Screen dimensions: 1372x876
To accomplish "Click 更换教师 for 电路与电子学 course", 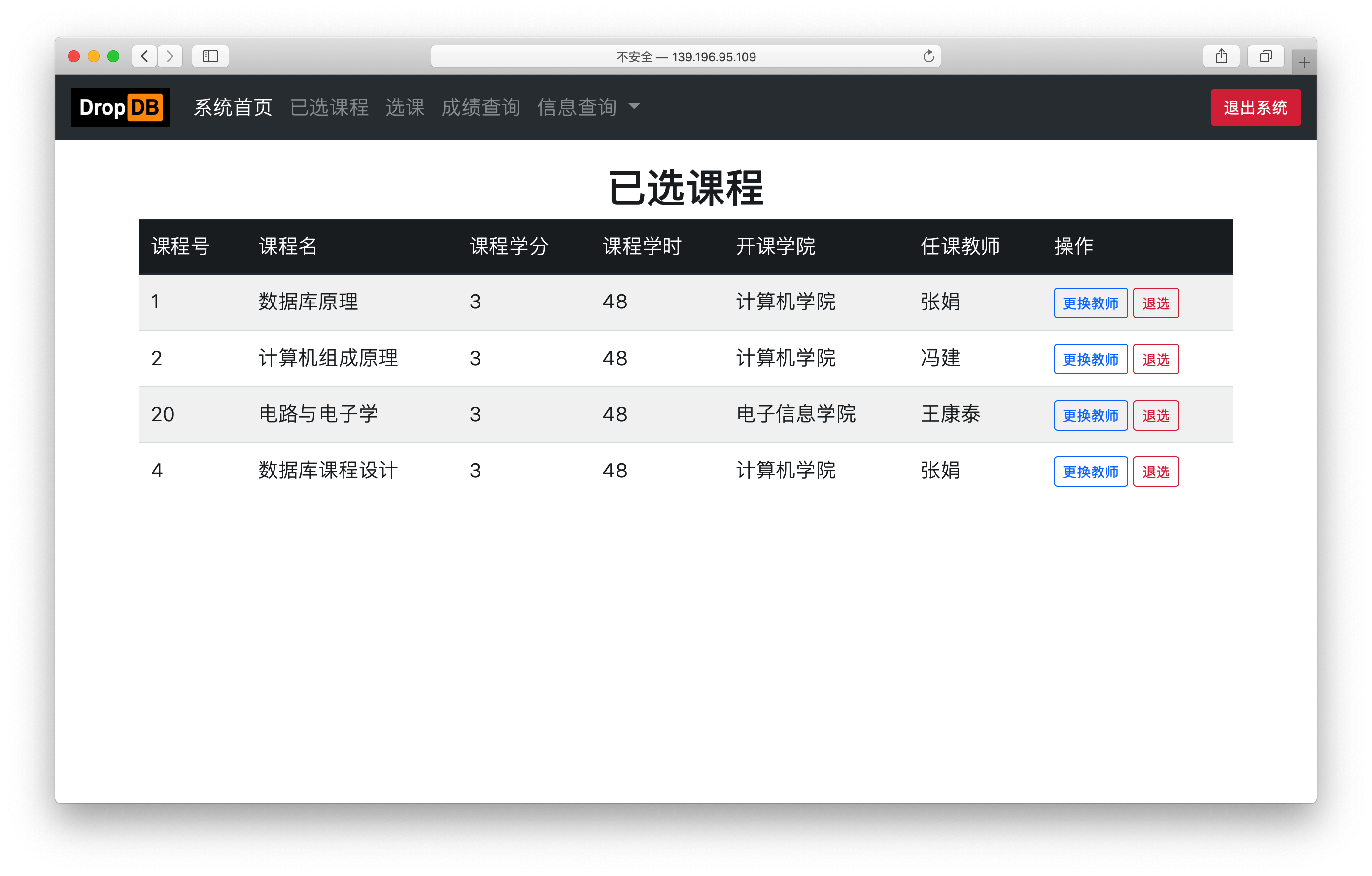I will point(1090,415).
